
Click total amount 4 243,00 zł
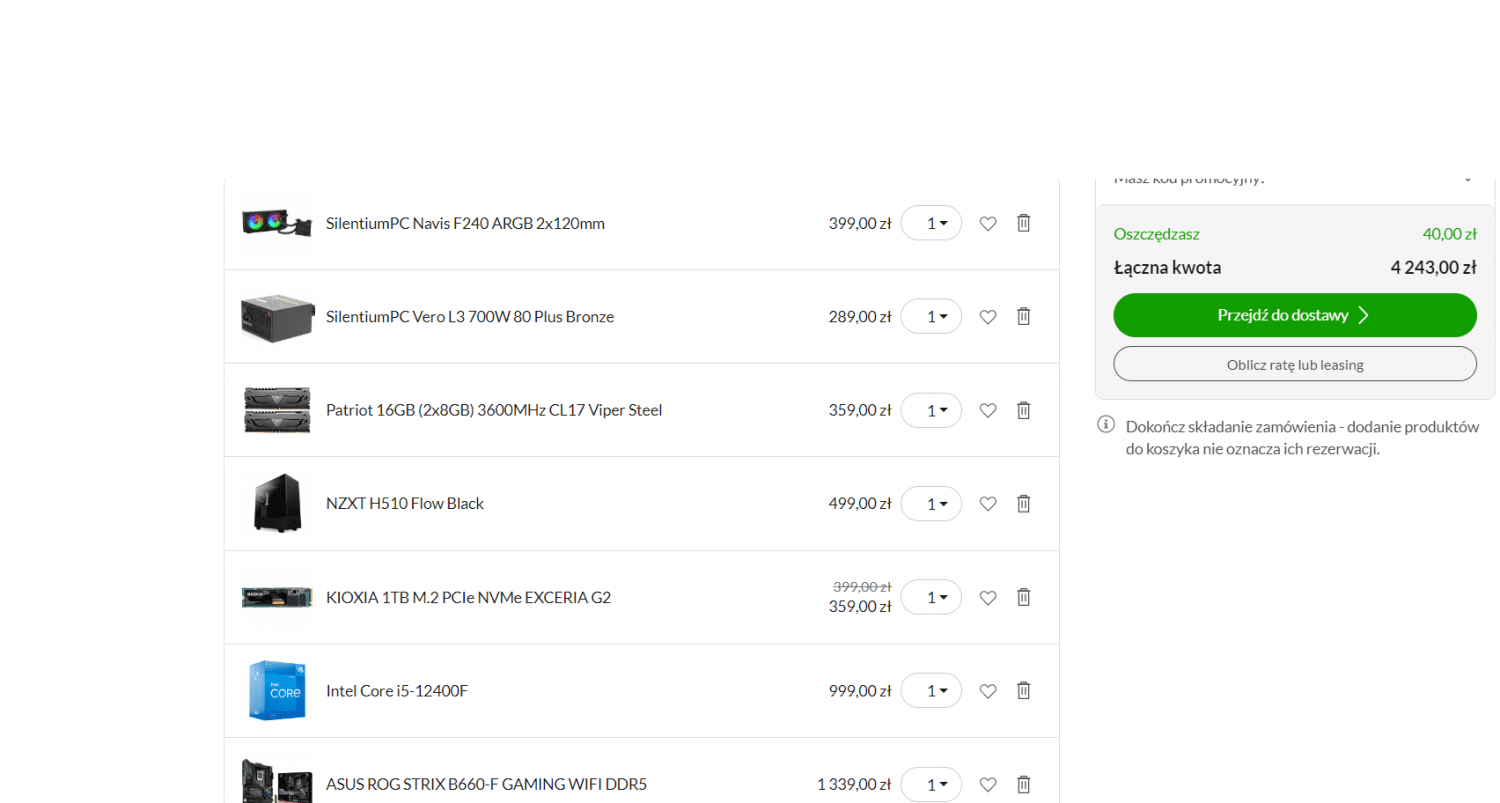1433,267
